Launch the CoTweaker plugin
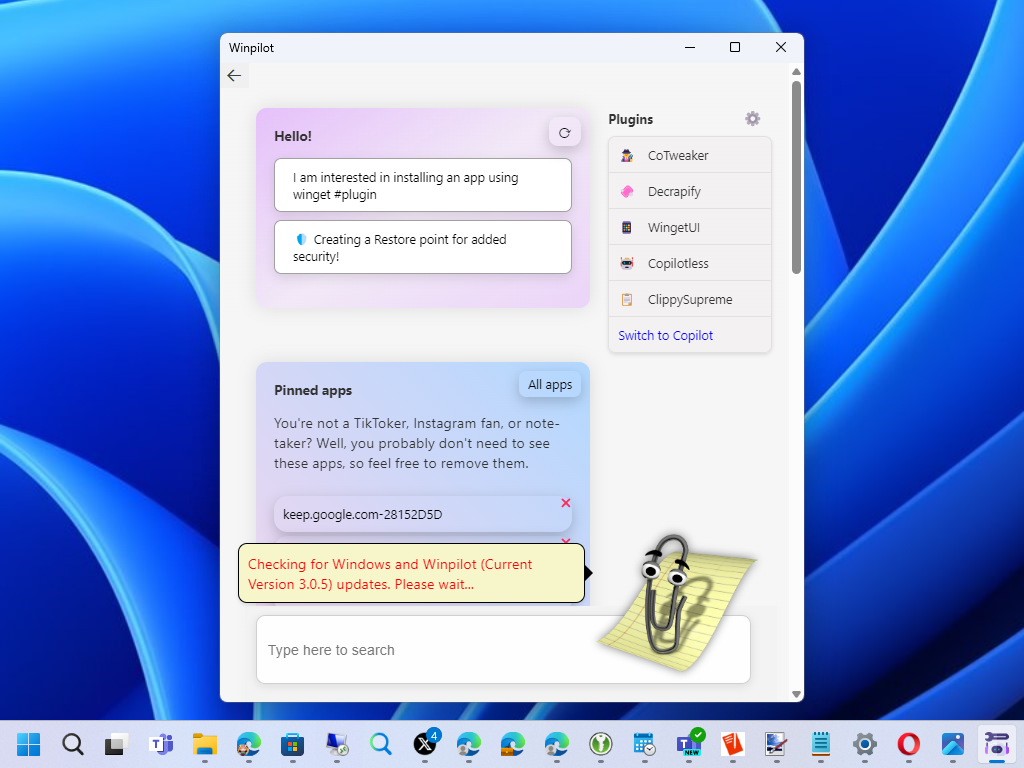Screen dimensions: 1024x768 tap(690, 155)
